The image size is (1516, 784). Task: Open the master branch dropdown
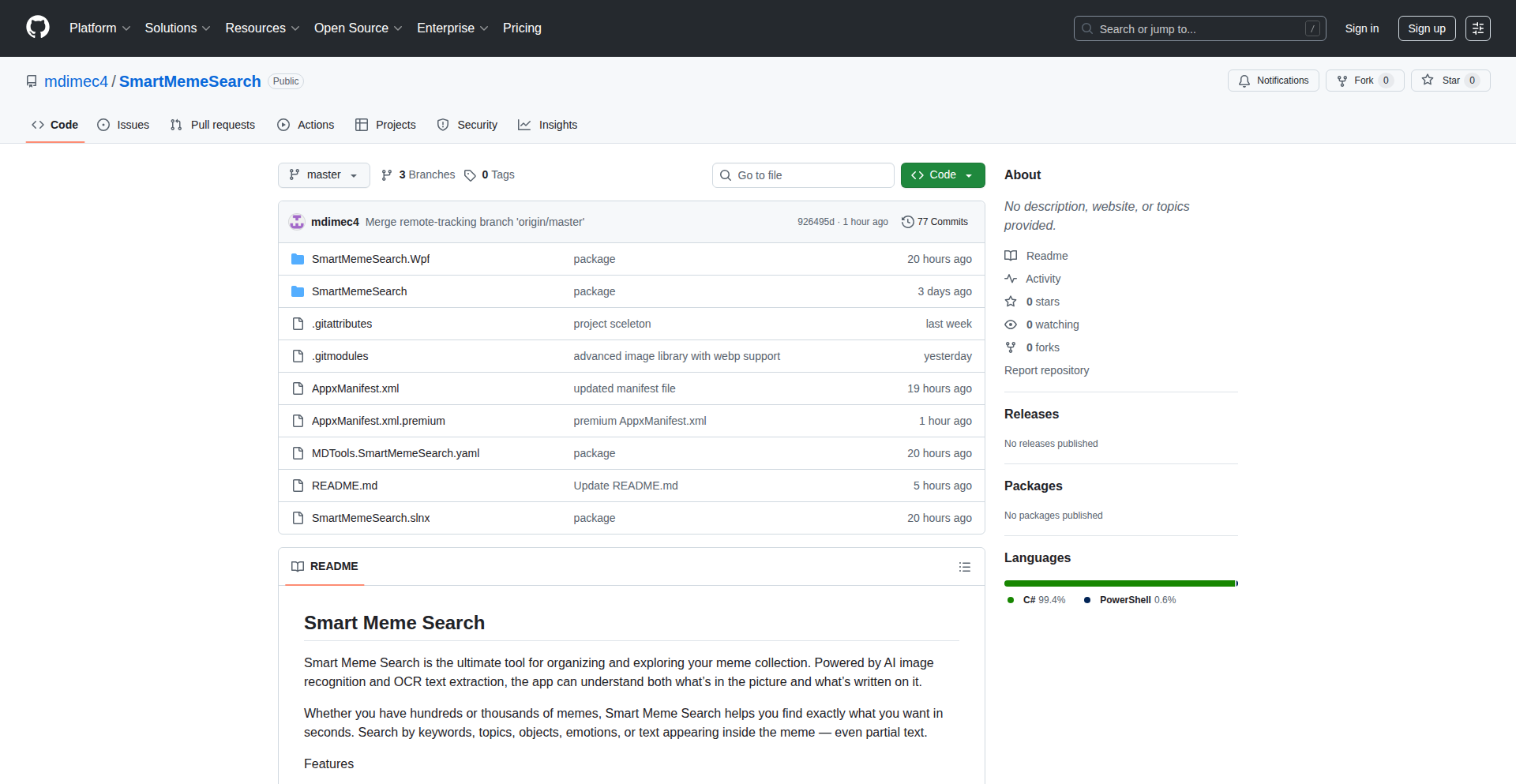[324, 175]
